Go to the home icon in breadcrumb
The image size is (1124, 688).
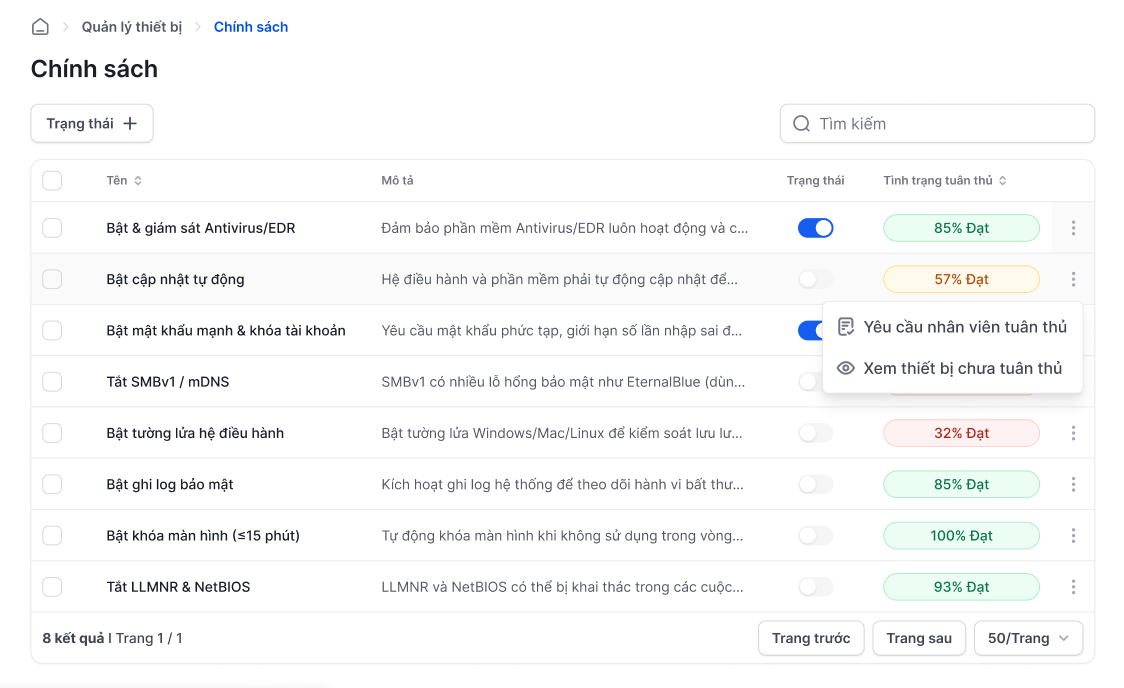pos(40,27)
